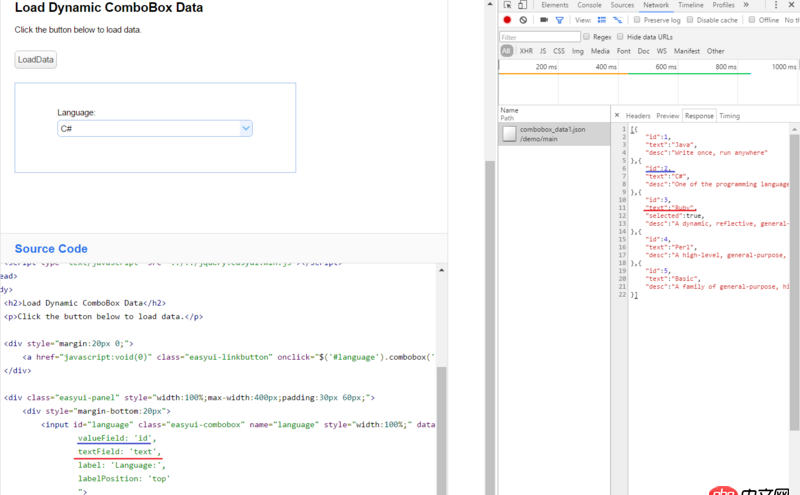Click the red record network log icon

tap(507, 20)
